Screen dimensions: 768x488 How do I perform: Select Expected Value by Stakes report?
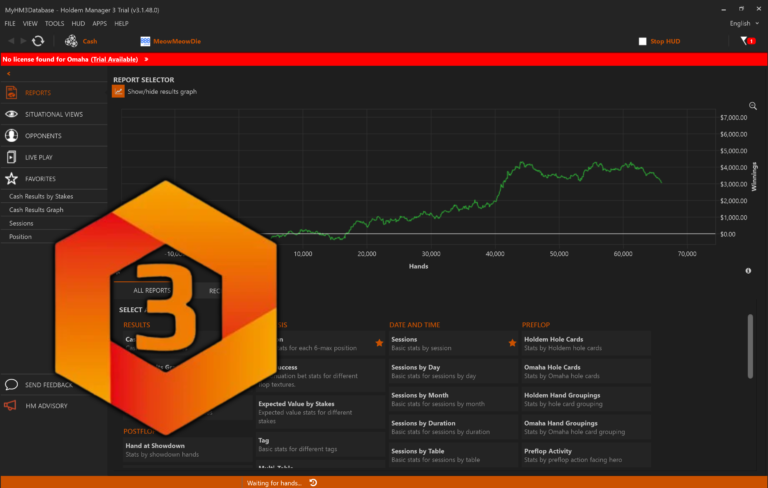pyautogui.click(x=321, y=412)
